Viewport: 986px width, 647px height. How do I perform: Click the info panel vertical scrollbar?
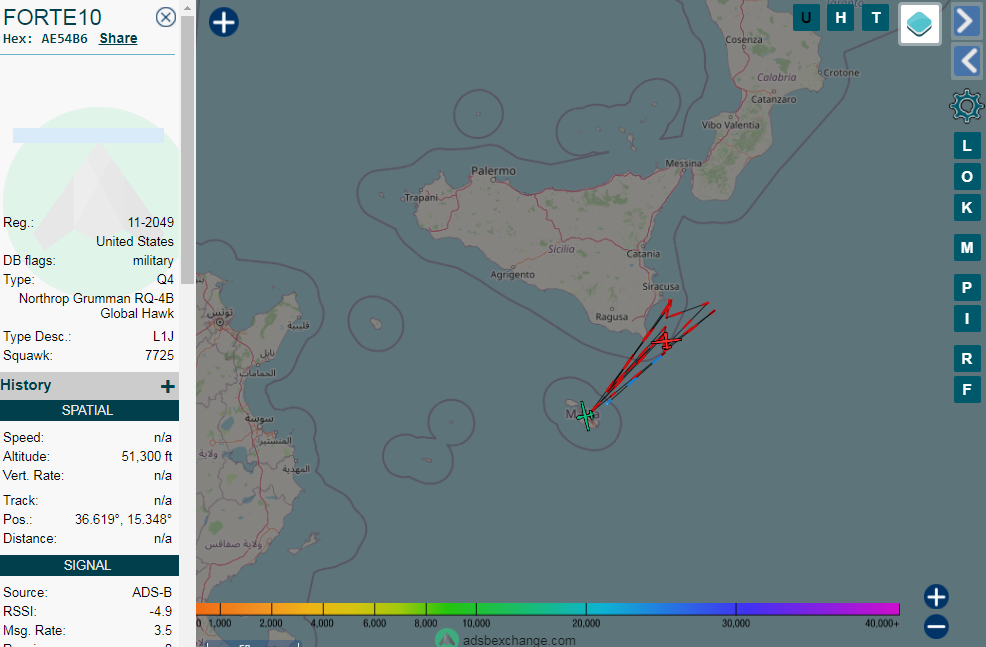(187, 150)
